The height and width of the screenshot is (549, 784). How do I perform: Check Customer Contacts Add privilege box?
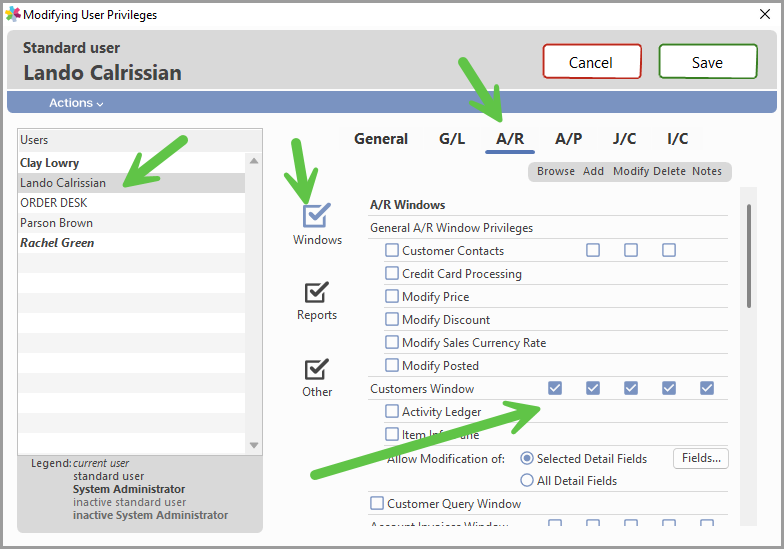pos(593,250)
